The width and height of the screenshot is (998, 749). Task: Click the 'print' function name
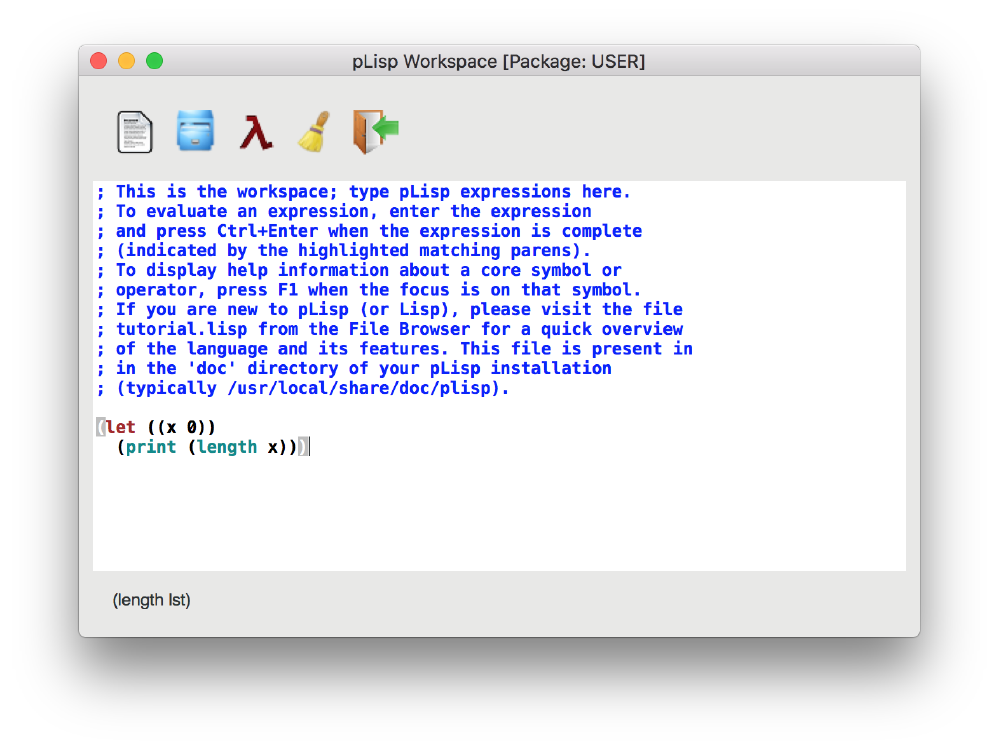tap(151, 447)
